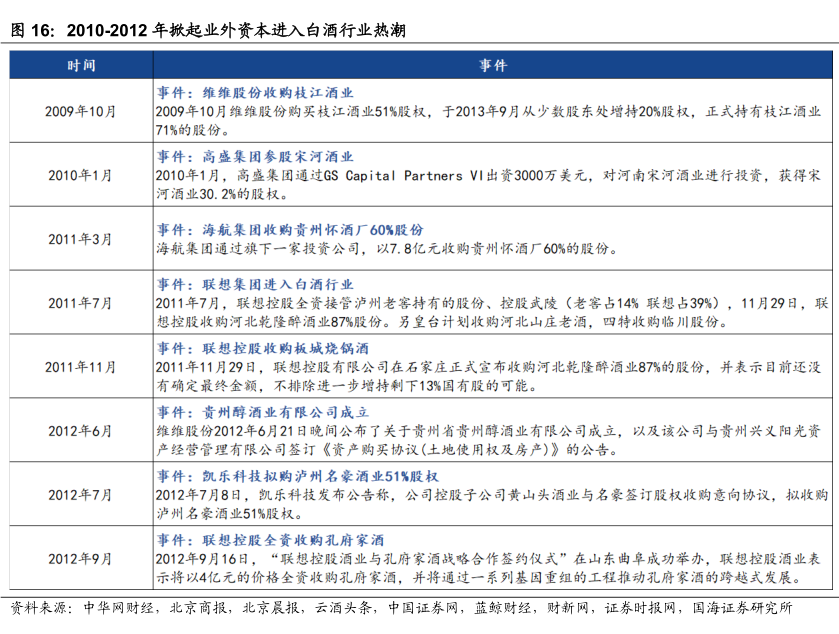Click the '2010年1月' date cell
839x634 pixels.
click(x=81, y=175)
